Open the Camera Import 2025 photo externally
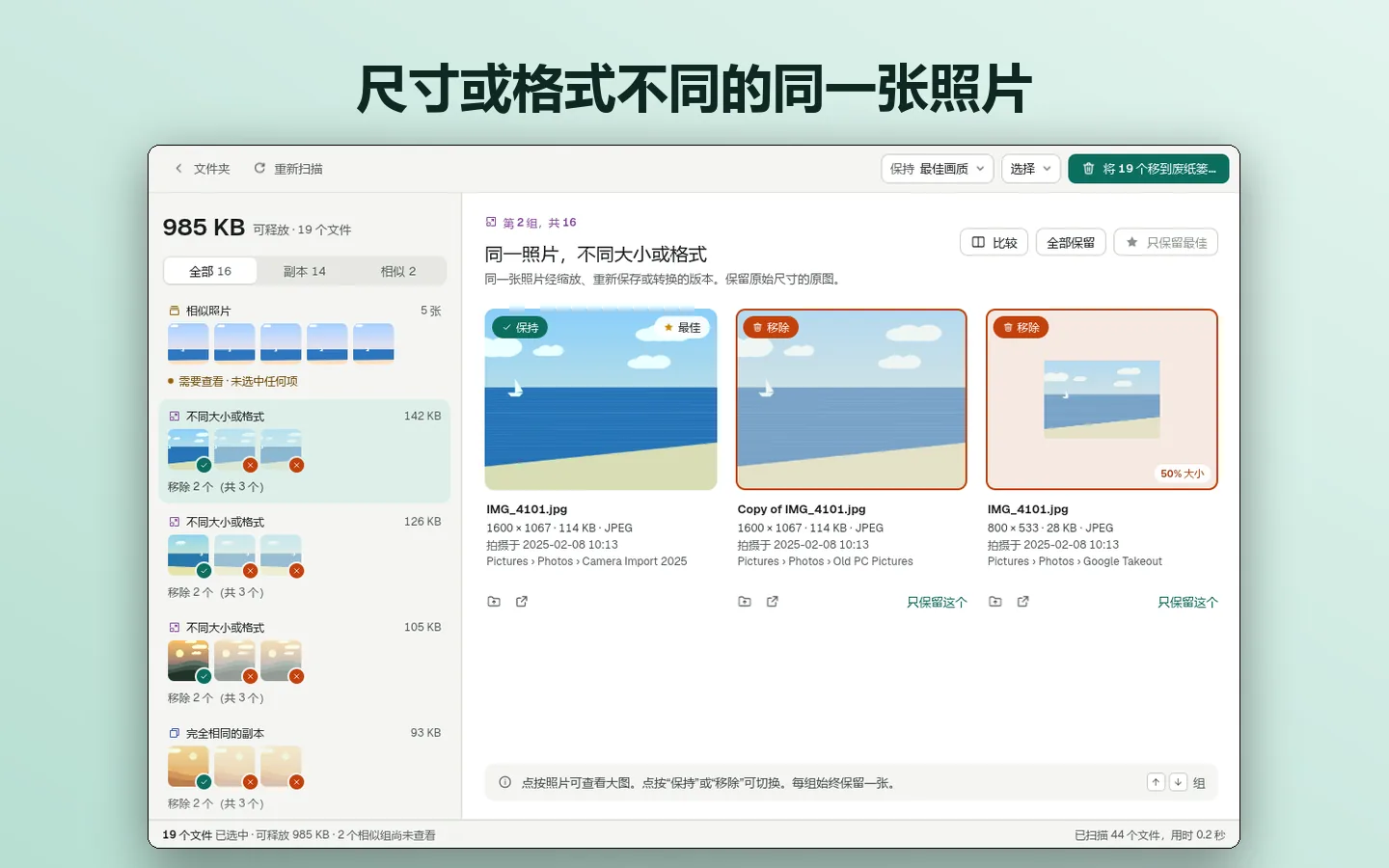The height and width of the screenshot is (868, 1389). tap(522, 602)
